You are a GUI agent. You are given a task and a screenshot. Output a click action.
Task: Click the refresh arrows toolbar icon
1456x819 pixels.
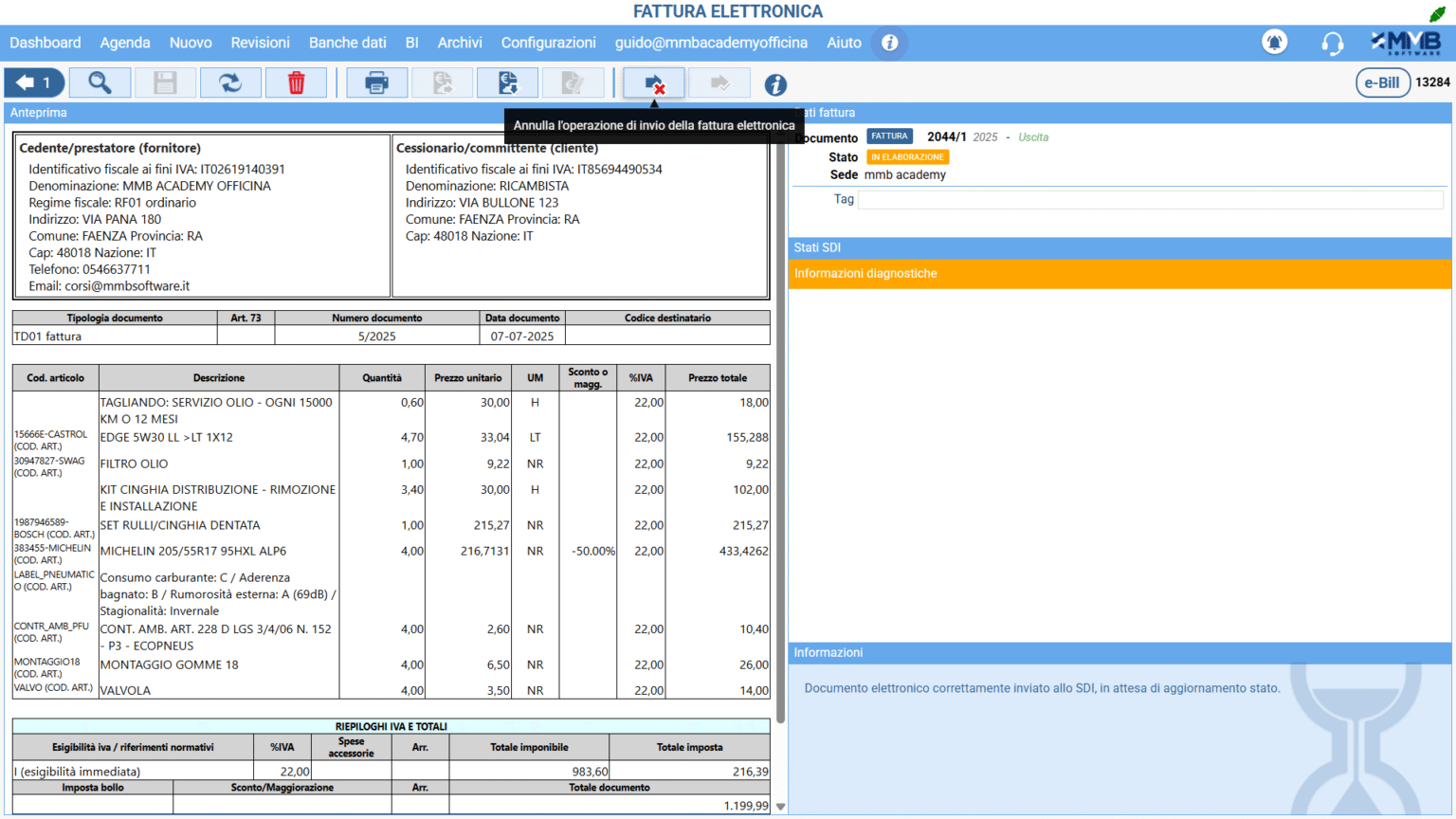click(230, 83)
